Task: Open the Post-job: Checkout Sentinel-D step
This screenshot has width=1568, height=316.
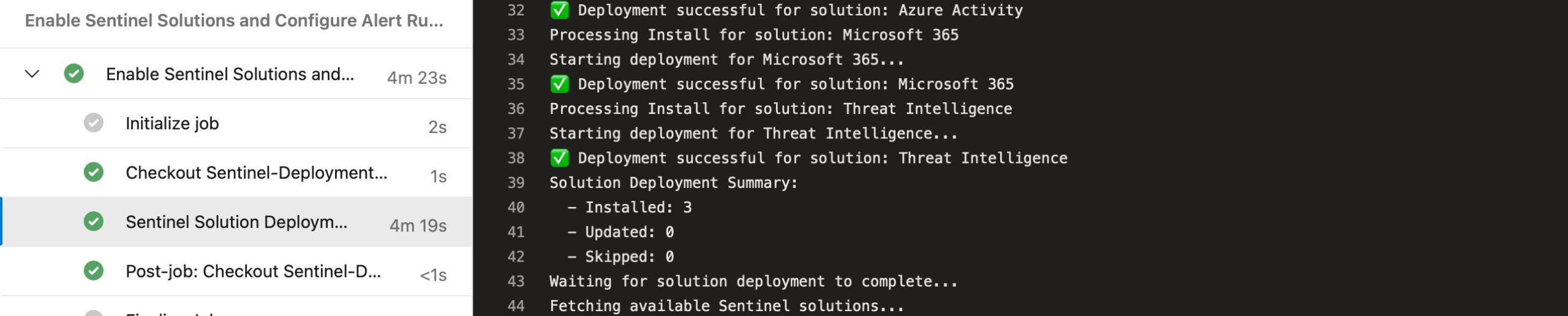Action: coord(253,271)
